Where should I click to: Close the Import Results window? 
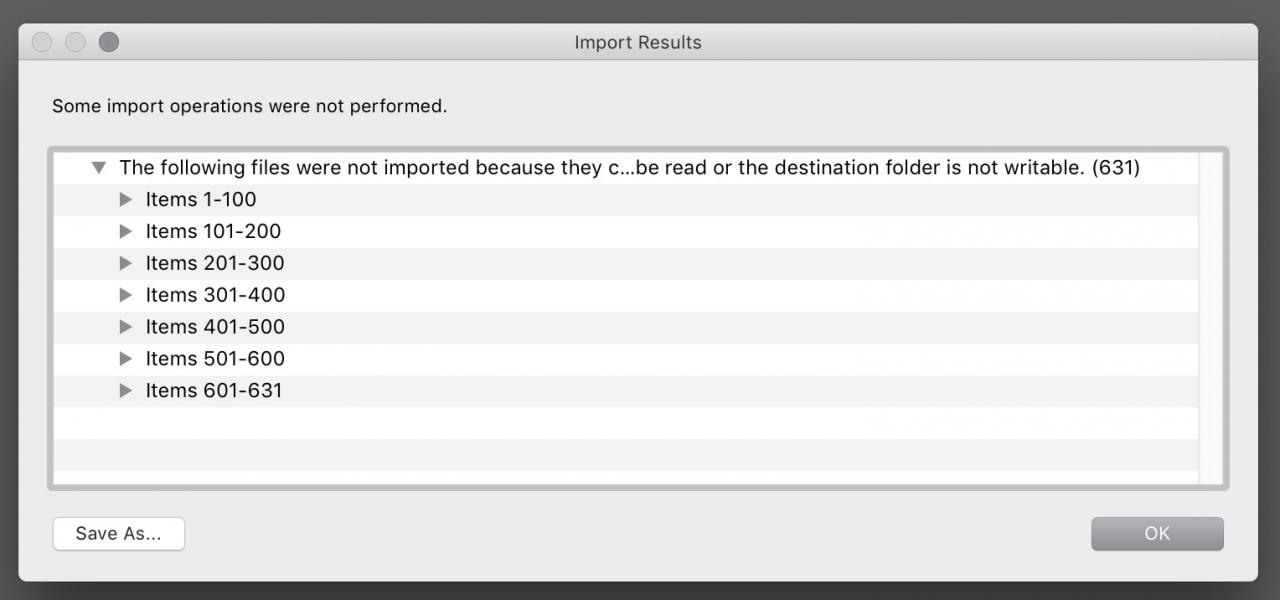click(x=42, y=42)
